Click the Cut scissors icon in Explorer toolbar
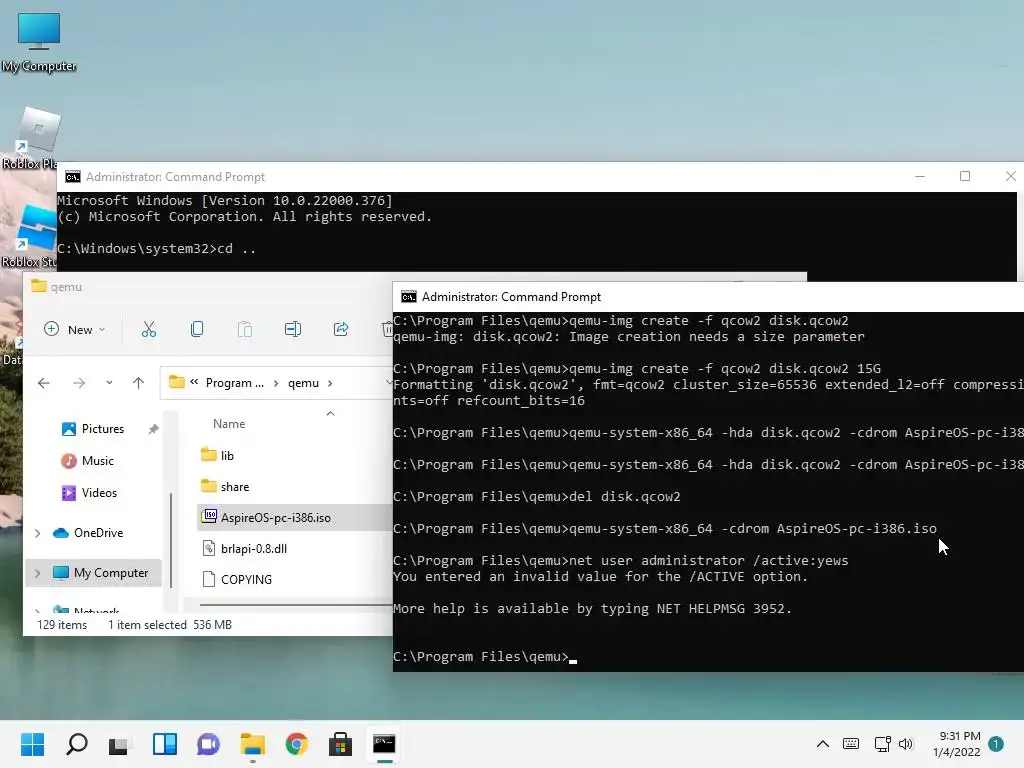The width and height of the screenshot is (1024, 768). pyautogui.click(x=149, y=329)
